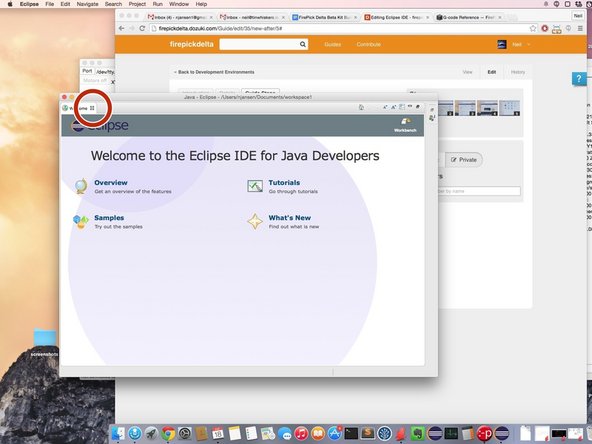Image resolution: width=592 pixels, height=444 pixels.
Task: Click Back to Development Environments link
Action: pyautogui.click(x=214, y=72)
